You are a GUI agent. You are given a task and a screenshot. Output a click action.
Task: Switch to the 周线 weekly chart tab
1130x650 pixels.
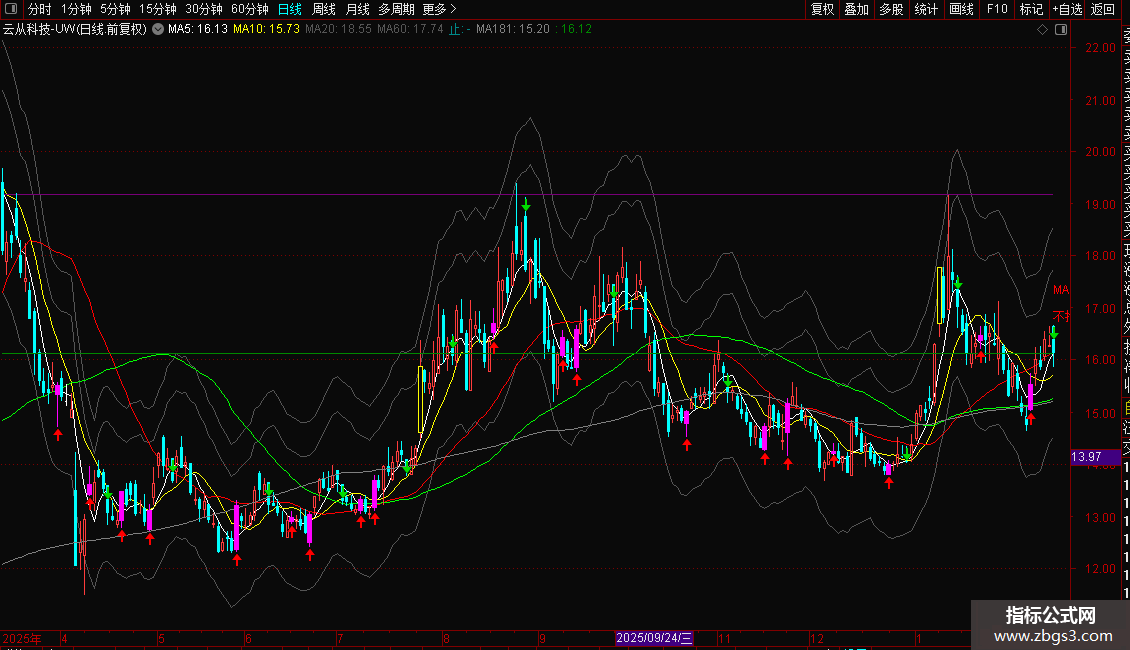tap(324, 9)
